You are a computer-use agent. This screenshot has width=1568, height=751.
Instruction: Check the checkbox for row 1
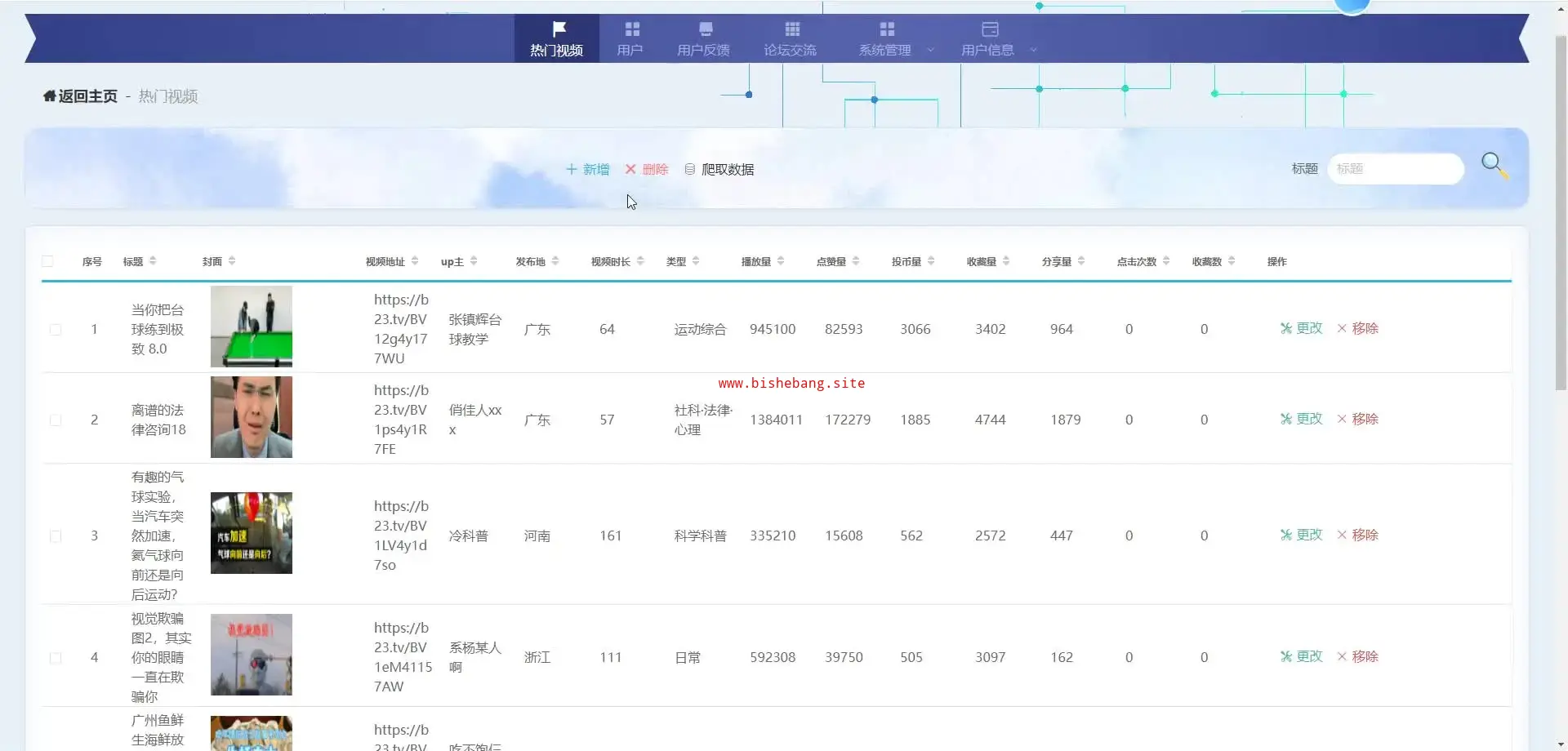coord(56,330)
